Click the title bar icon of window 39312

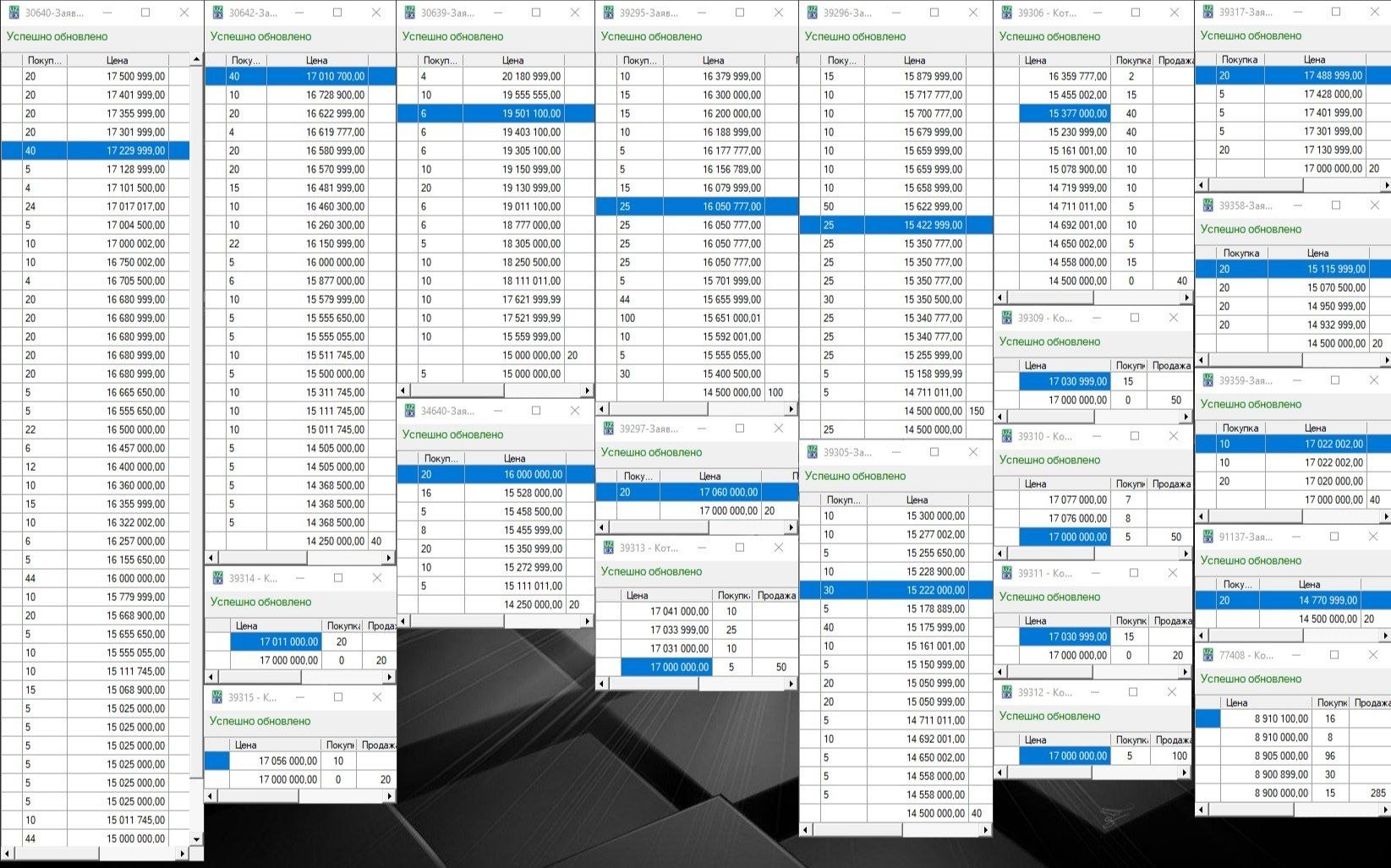point(1006,692)
